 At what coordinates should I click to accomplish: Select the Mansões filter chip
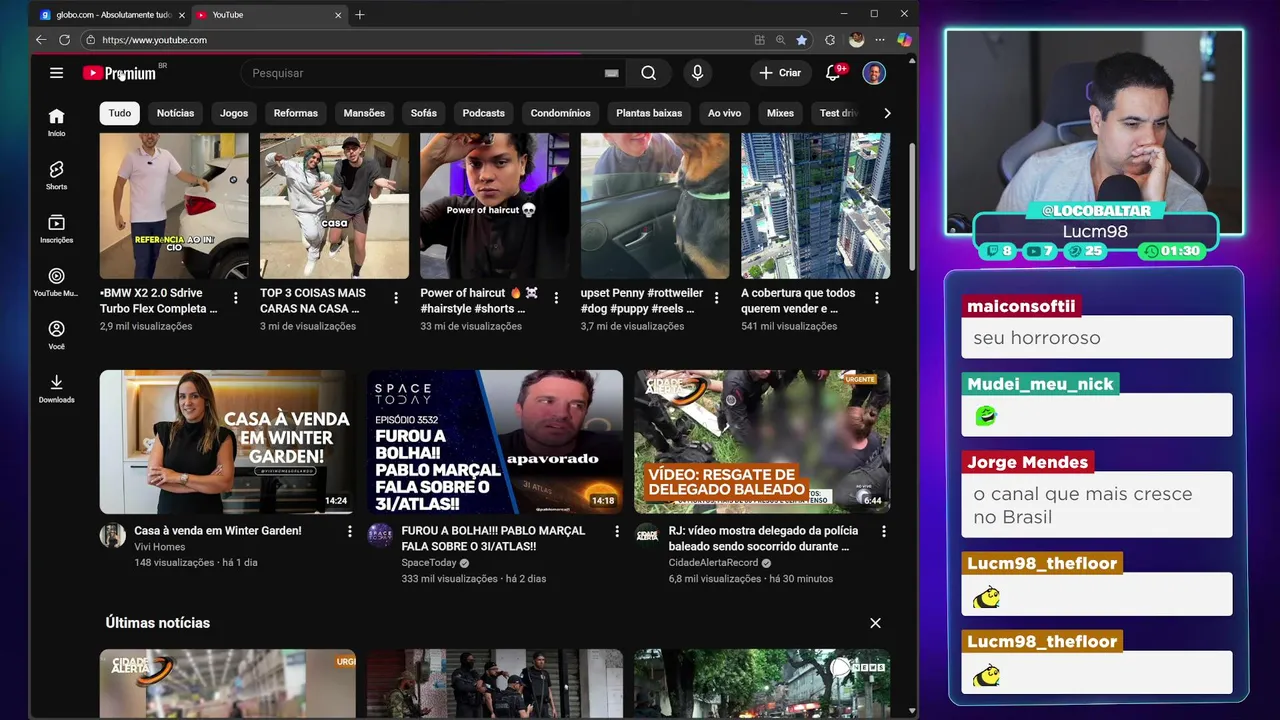364,113
